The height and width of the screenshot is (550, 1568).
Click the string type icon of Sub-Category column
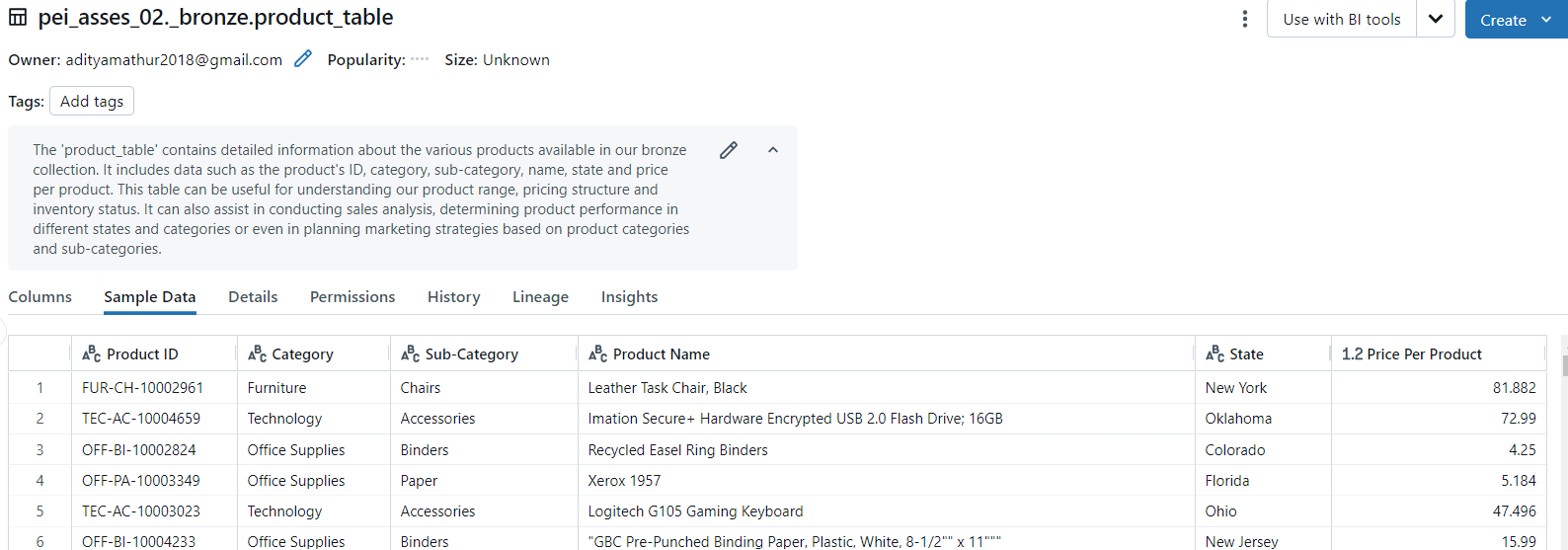tap(410, 354)
